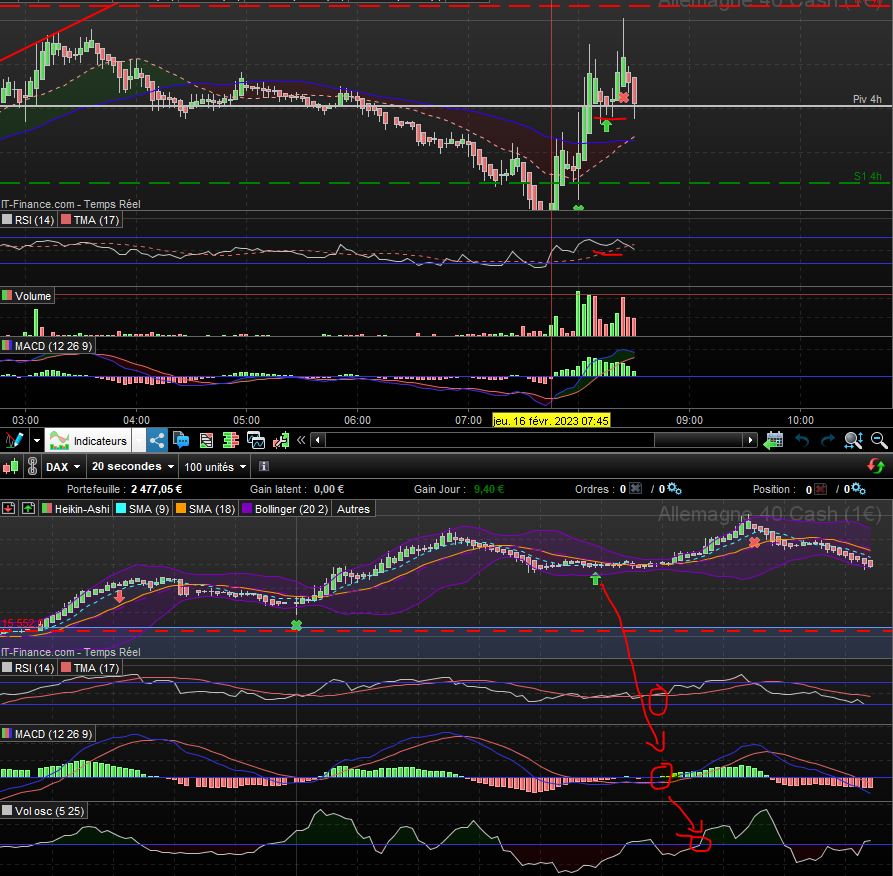Click the green X trade marker in lower chart
The image size is (893, 876).
point(296,625)
